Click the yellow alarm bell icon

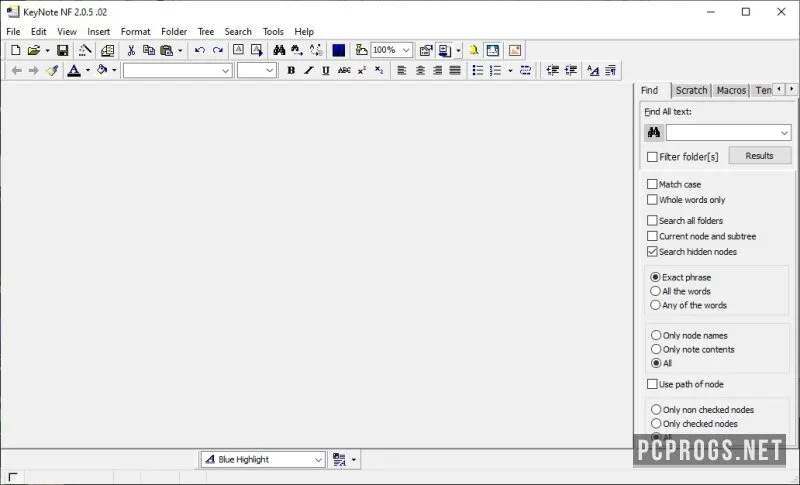click(473, 50)
